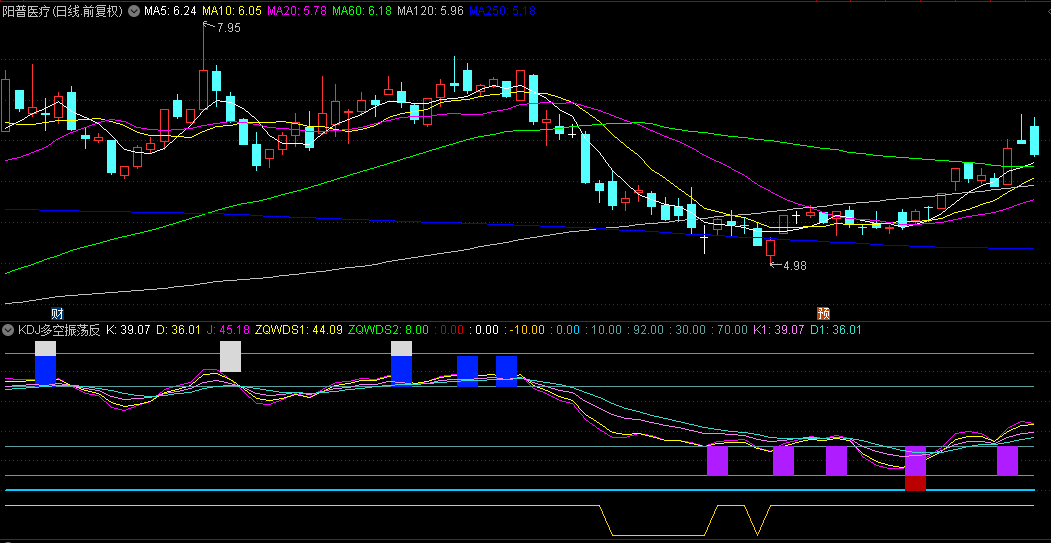Select the MA5: 6.24 indicator label
Screen dimensions: 1051x543
pos(169,12)
